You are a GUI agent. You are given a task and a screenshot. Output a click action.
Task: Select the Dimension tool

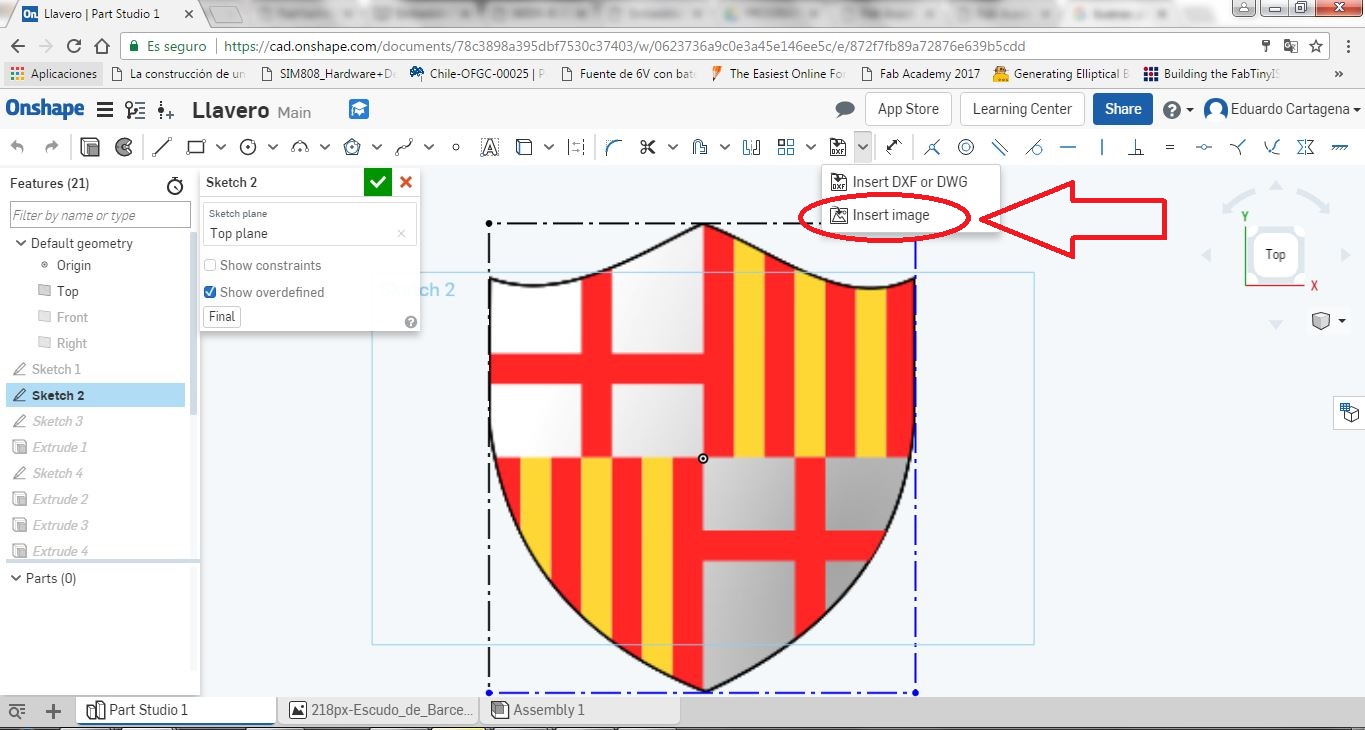click(894, 147)
